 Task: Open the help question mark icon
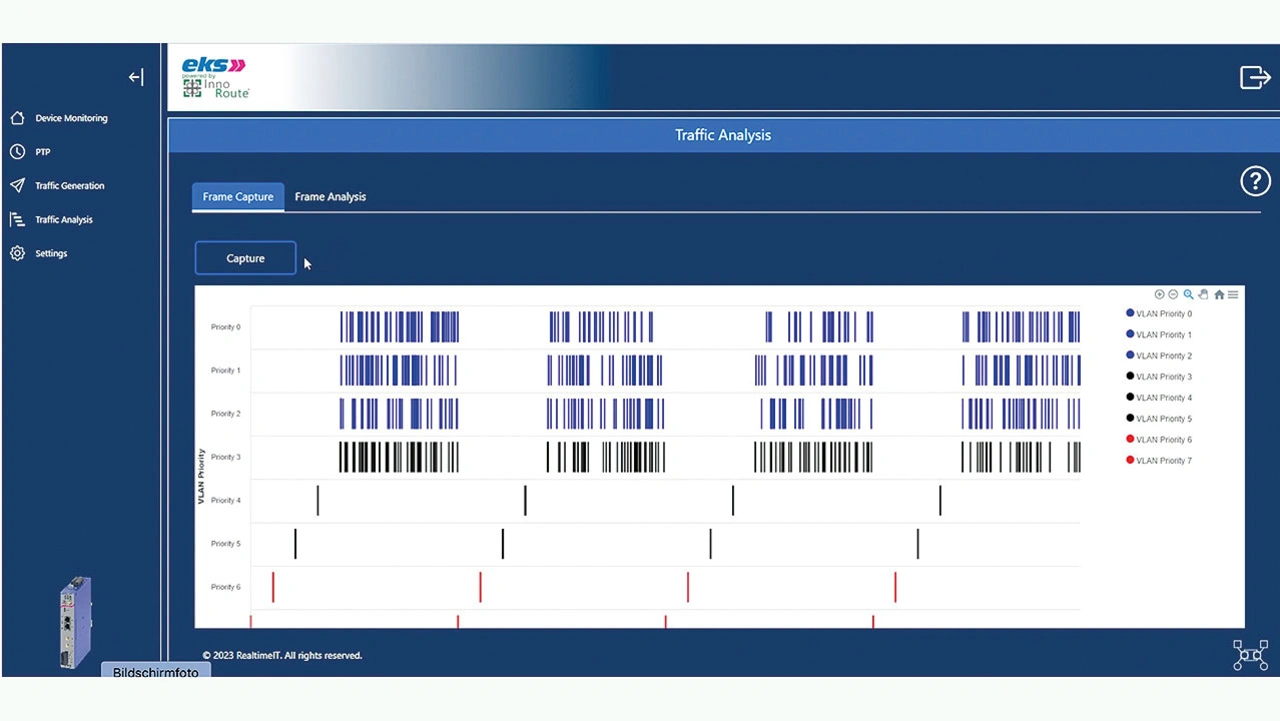click(x=1255, y=181)
